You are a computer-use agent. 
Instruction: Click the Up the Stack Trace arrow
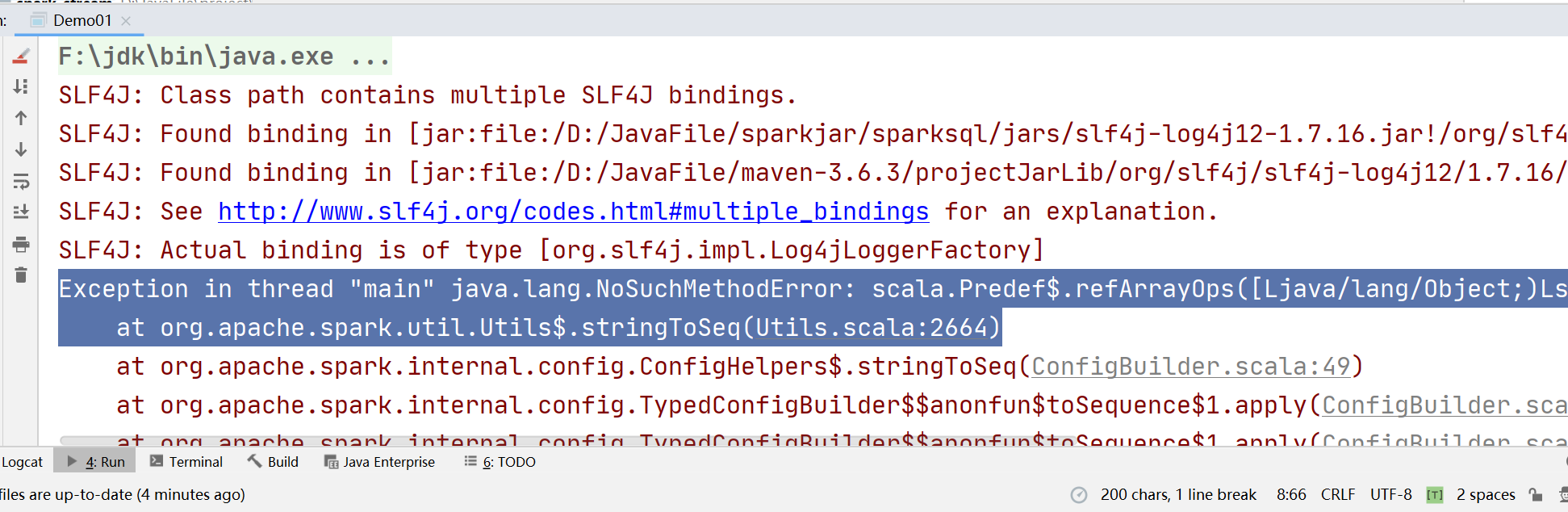(21, 118)
